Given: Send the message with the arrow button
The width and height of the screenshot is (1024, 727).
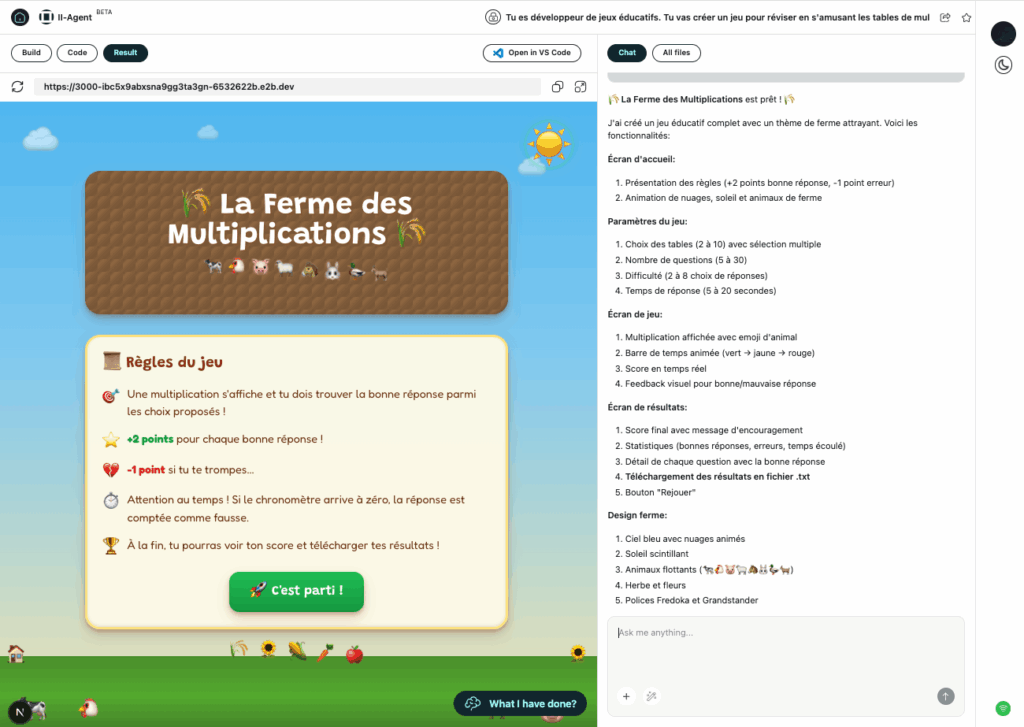Looking at the screenshot, I should pos(945,696).
